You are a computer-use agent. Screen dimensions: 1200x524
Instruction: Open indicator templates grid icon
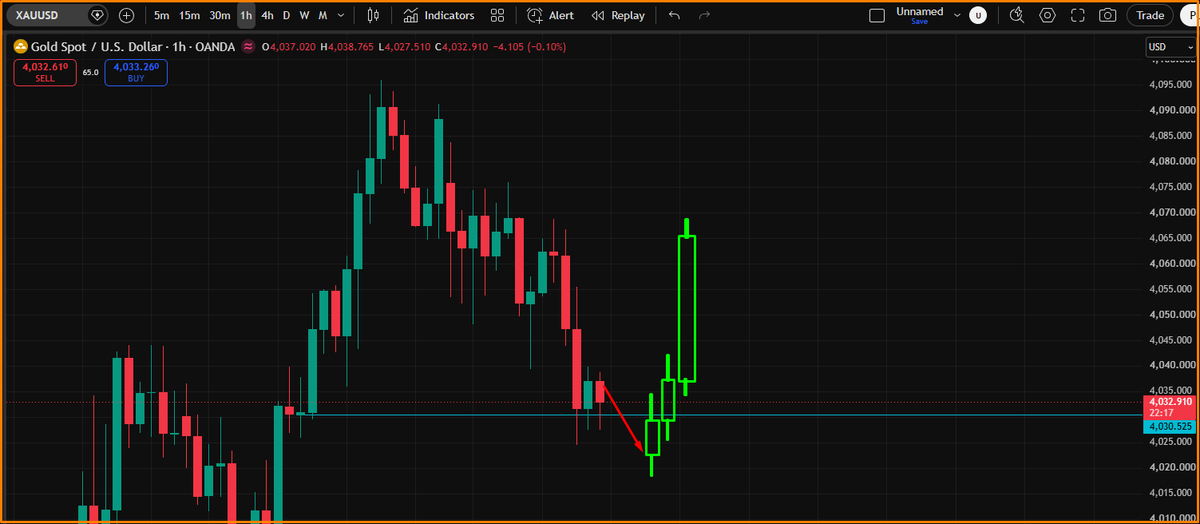(x=497, y=16)
